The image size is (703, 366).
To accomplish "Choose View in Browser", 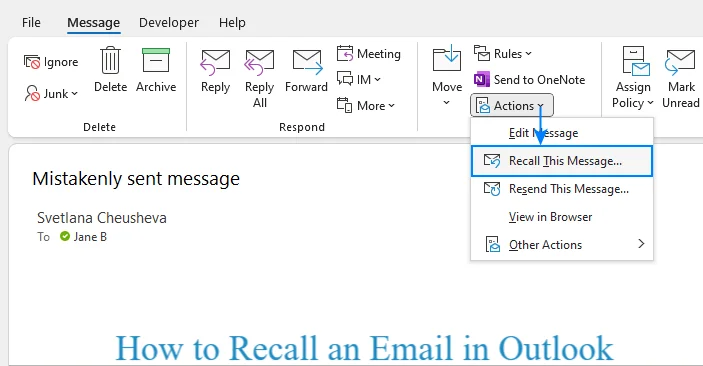I will click(562, 217).
